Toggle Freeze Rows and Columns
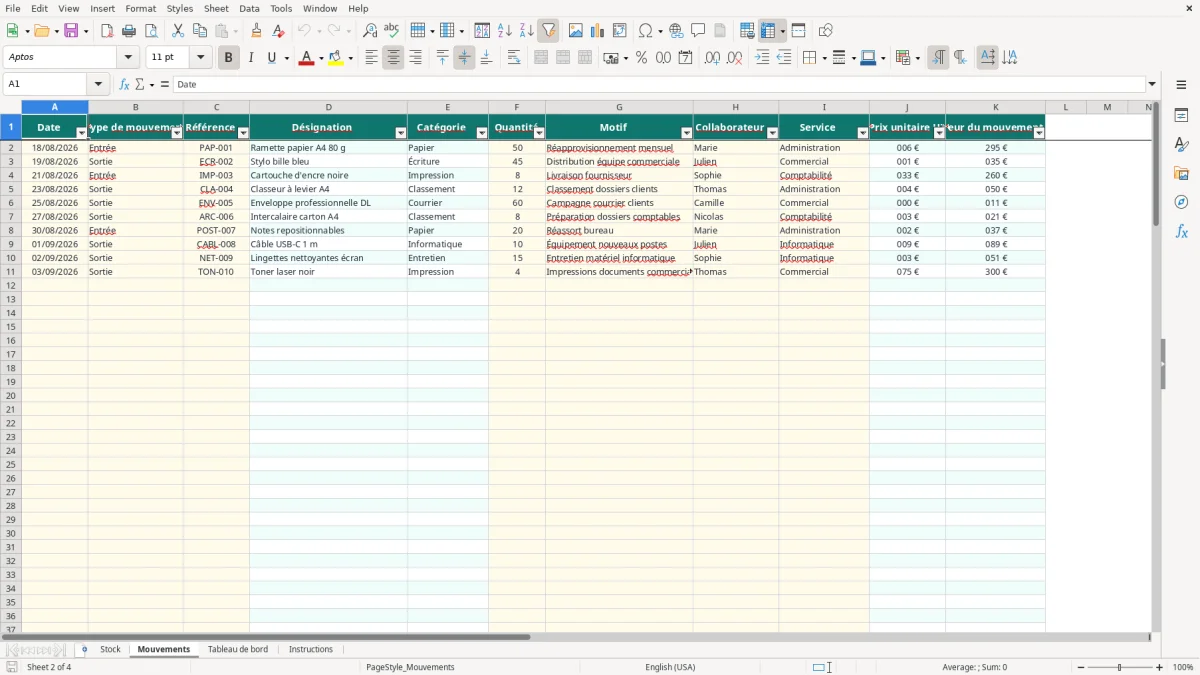1200x675 pixels. [768, 31]
